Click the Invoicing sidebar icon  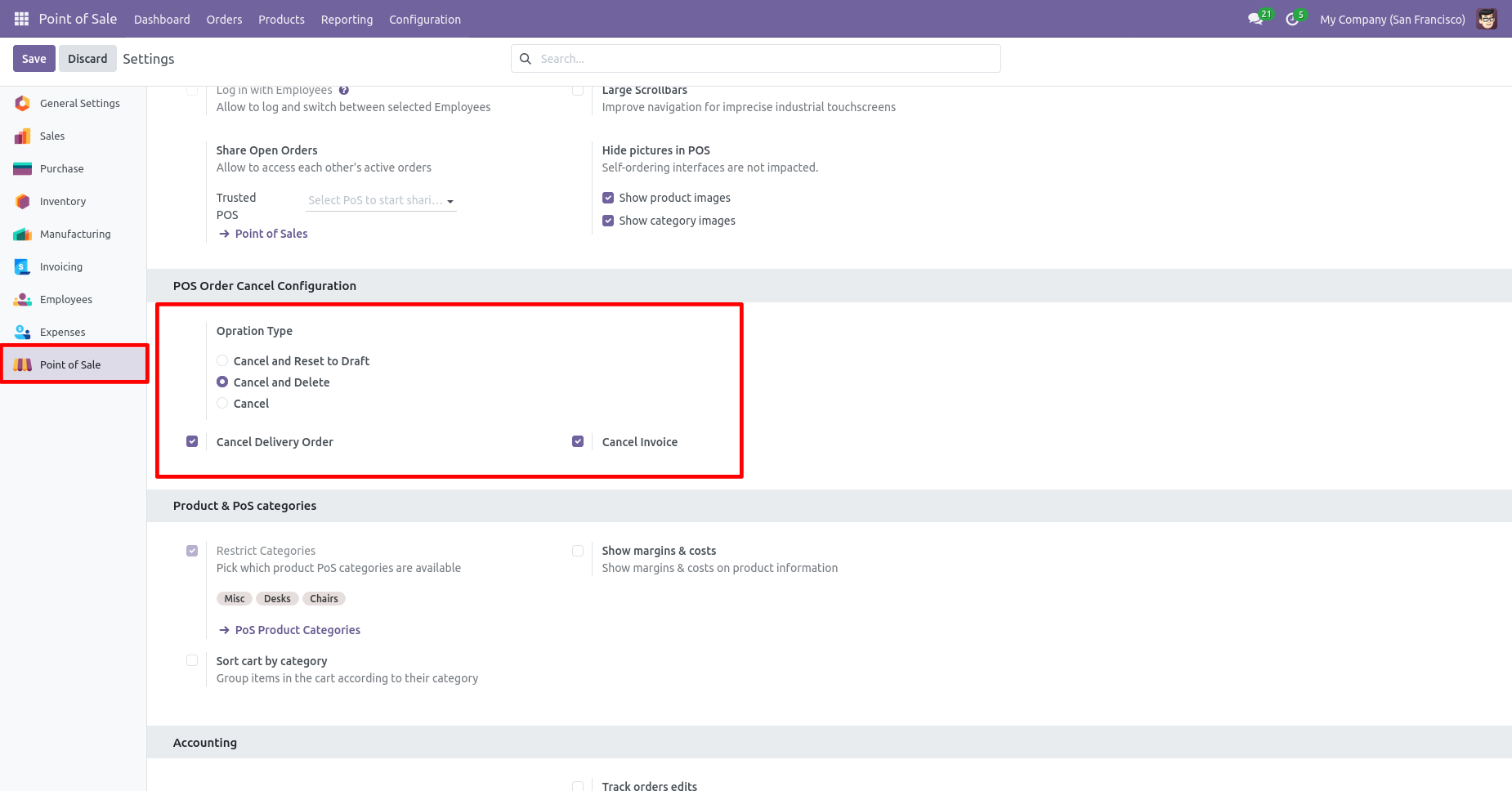[x=23, y=266]
